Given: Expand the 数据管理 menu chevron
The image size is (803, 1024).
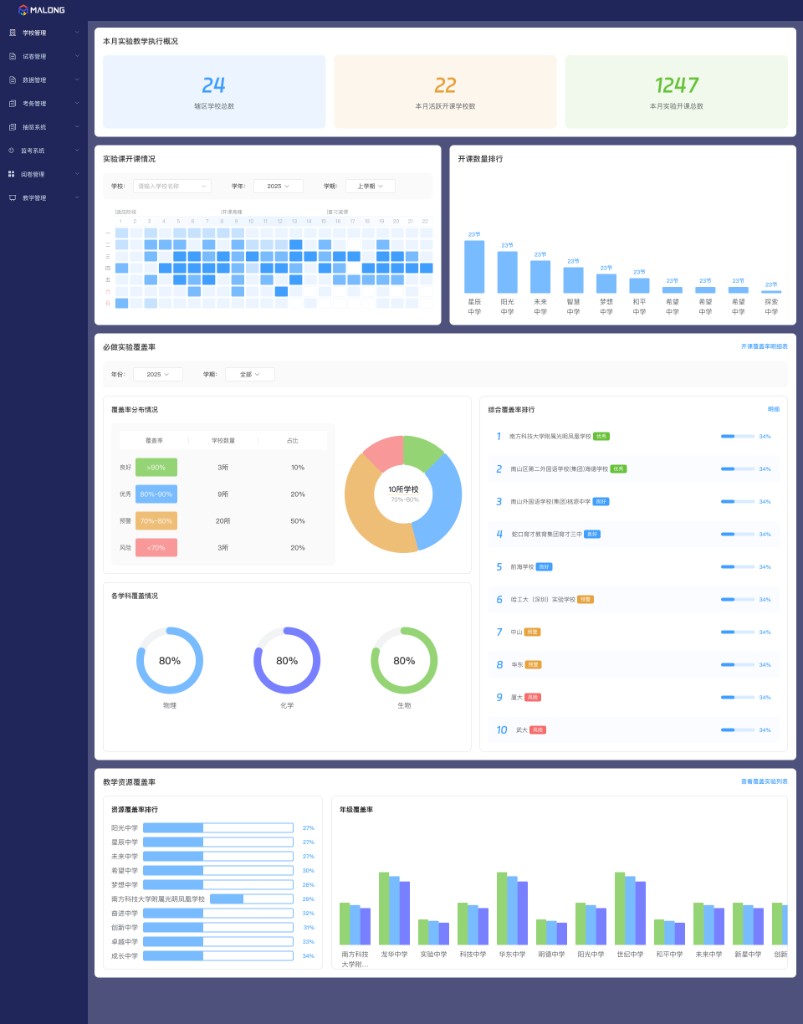Looking at the screenshot, I should coord(77,80).
